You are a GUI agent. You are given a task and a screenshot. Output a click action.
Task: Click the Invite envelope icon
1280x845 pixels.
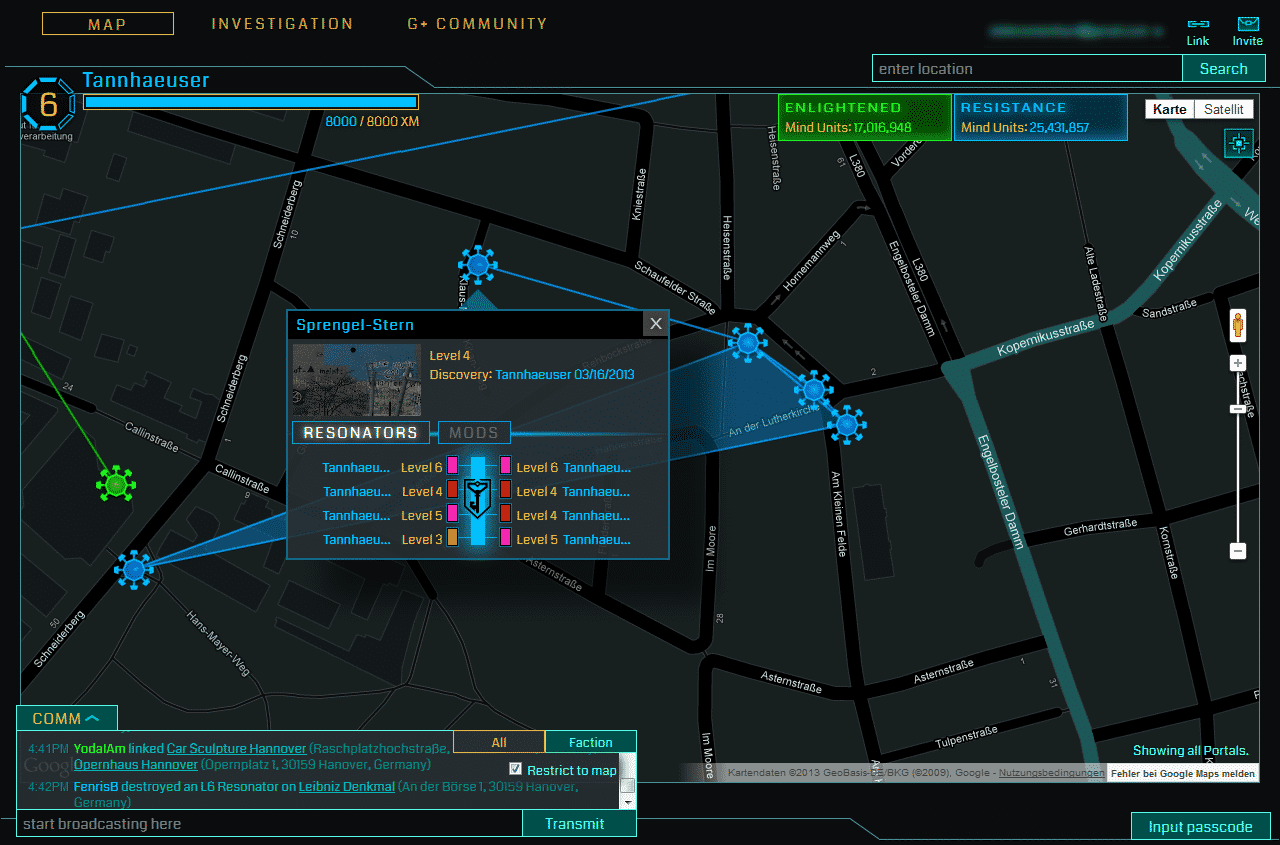tap(1247, 24)
